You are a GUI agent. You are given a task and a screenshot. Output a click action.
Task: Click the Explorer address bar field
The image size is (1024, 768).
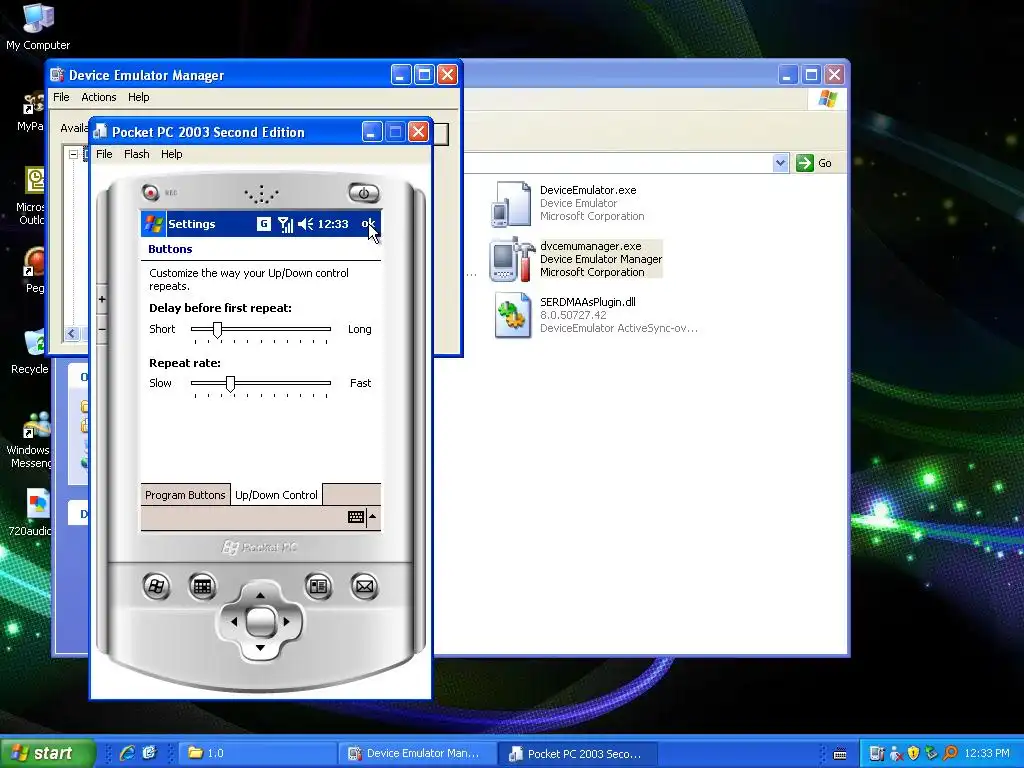(617, 163)
